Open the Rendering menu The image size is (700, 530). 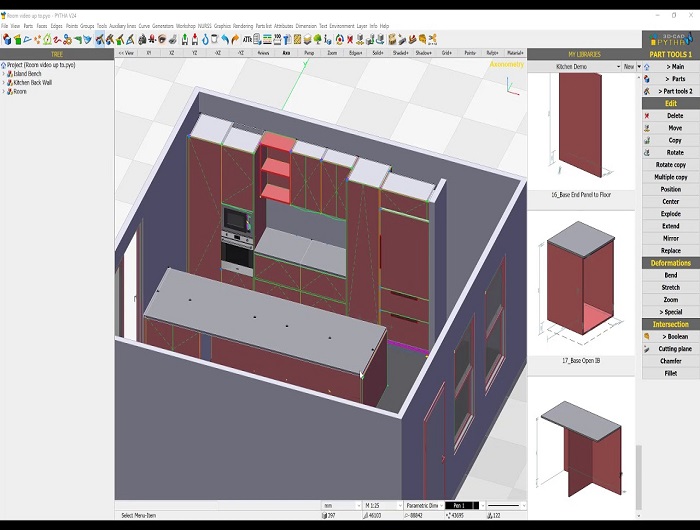click(241, 25)
